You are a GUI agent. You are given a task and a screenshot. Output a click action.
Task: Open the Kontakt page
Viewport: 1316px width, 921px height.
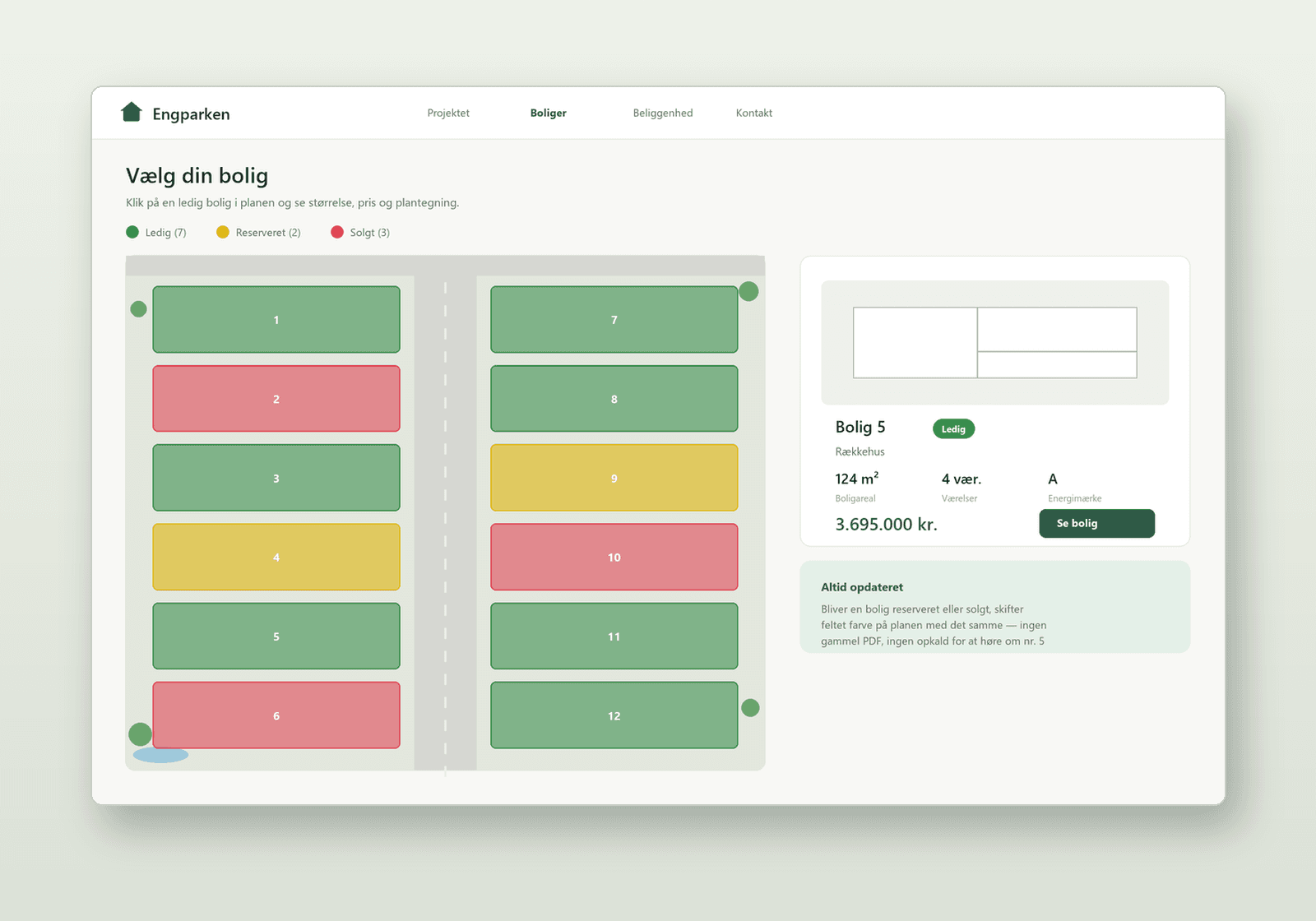coord(754,113)
